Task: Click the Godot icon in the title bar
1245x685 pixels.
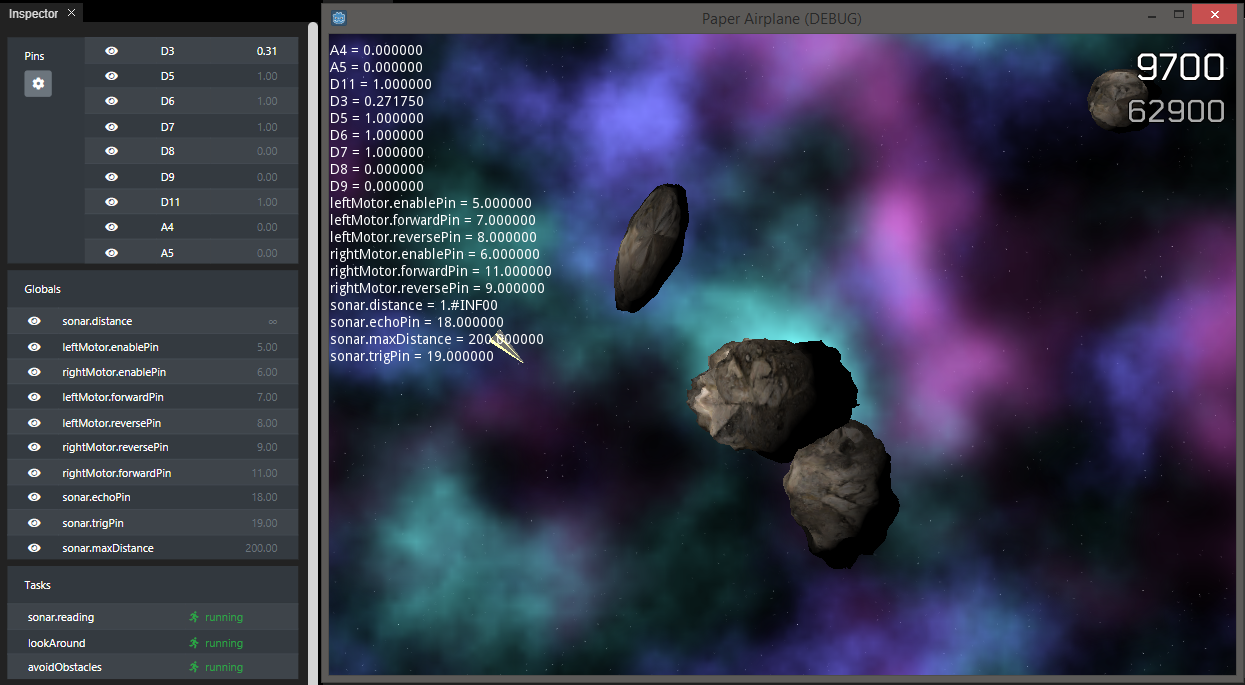Action: point(338,17)
